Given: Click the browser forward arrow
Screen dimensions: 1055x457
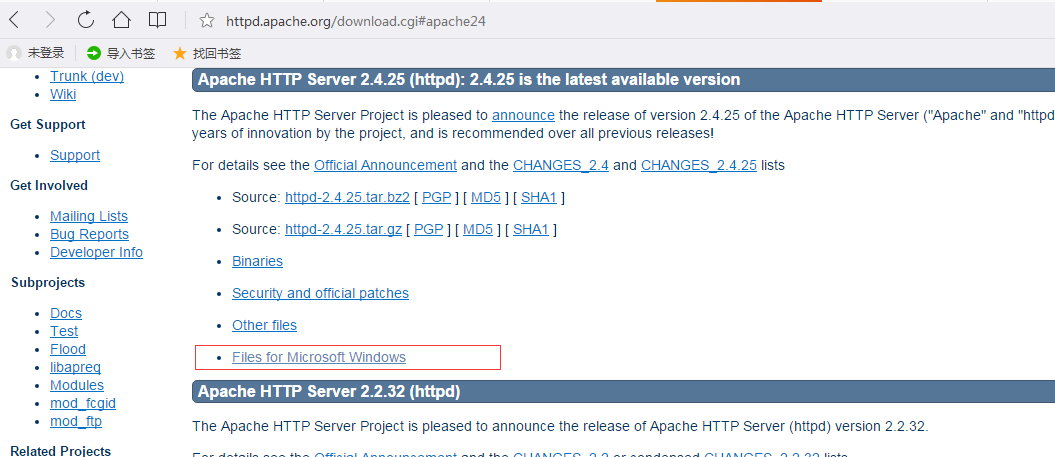Looking at the screenshot, I should point(50,20).
